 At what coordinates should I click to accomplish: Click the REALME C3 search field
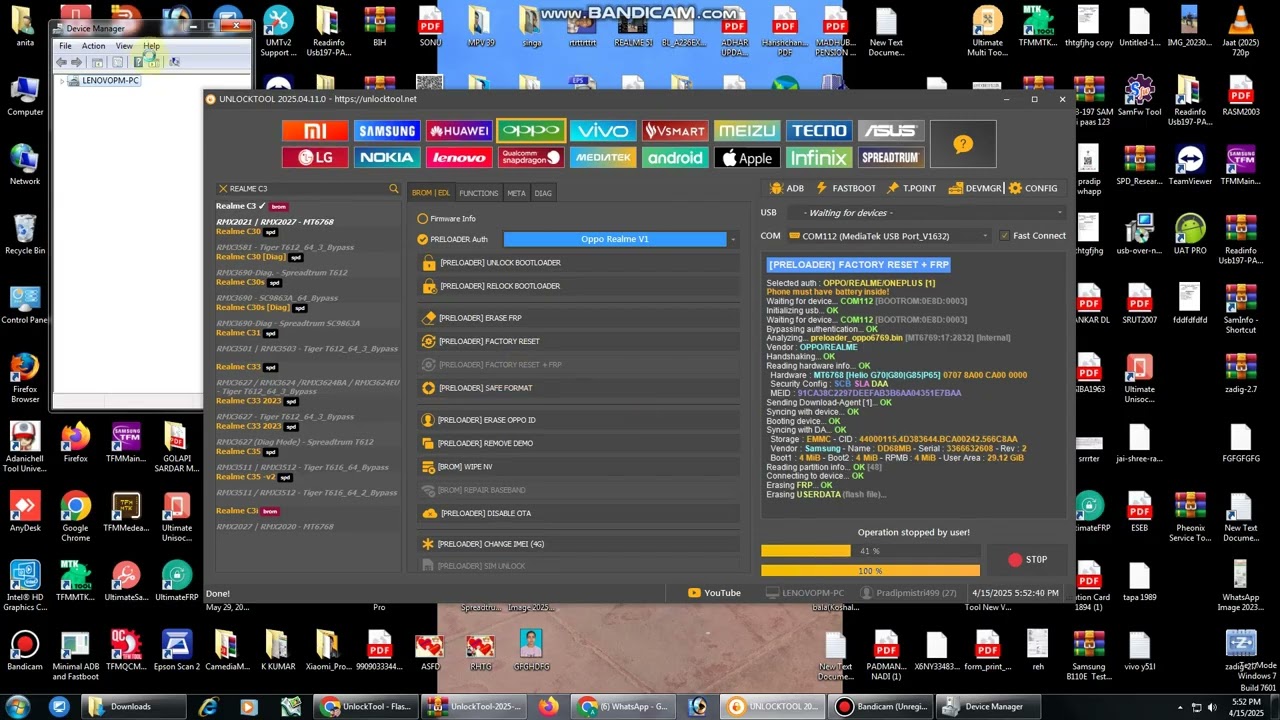coord(308,188)
